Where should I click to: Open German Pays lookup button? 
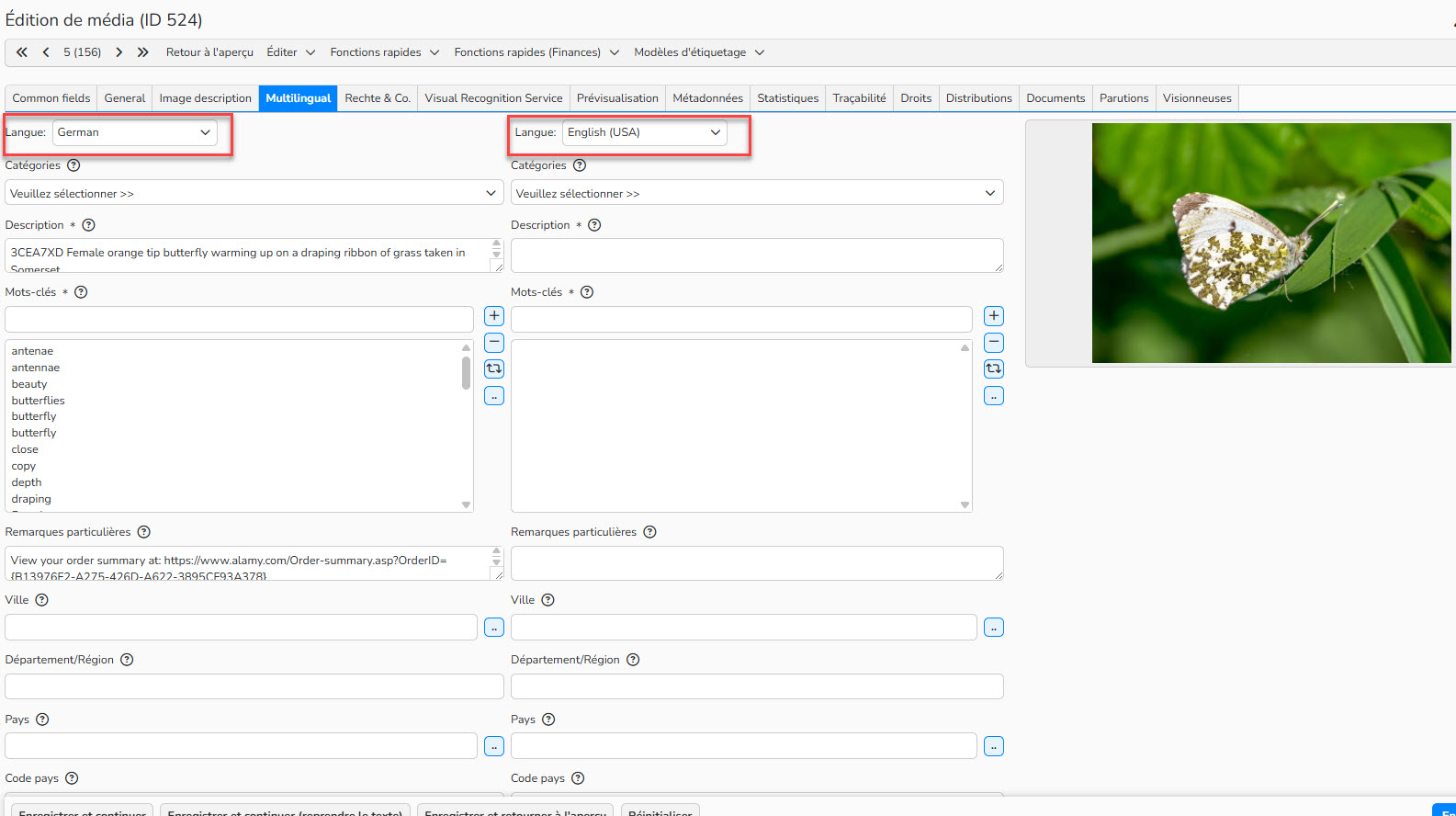tap(494, 746)
